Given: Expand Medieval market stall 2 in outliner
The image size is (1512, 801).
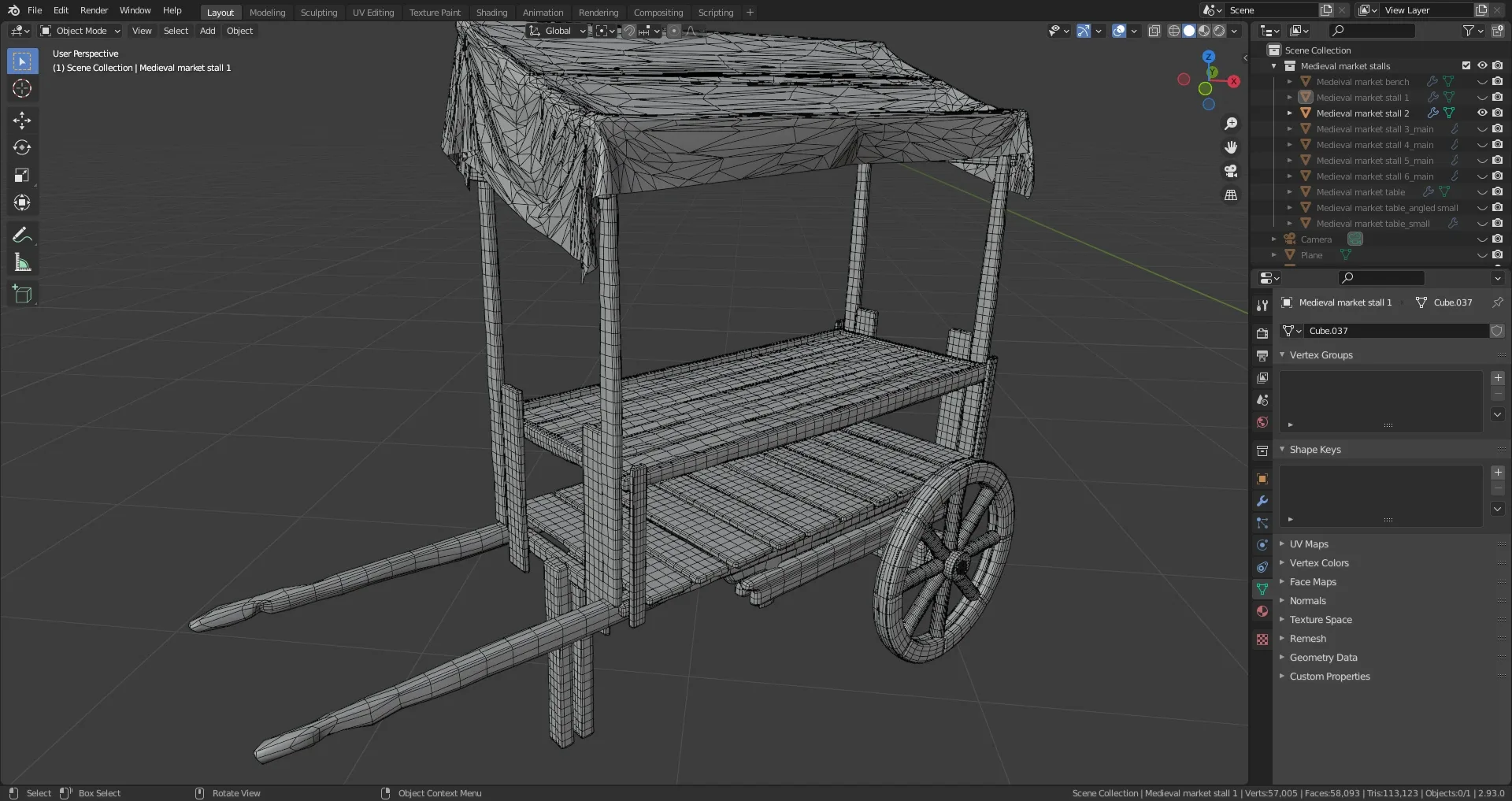Looking at the screenshot, I should point(1289,113).
